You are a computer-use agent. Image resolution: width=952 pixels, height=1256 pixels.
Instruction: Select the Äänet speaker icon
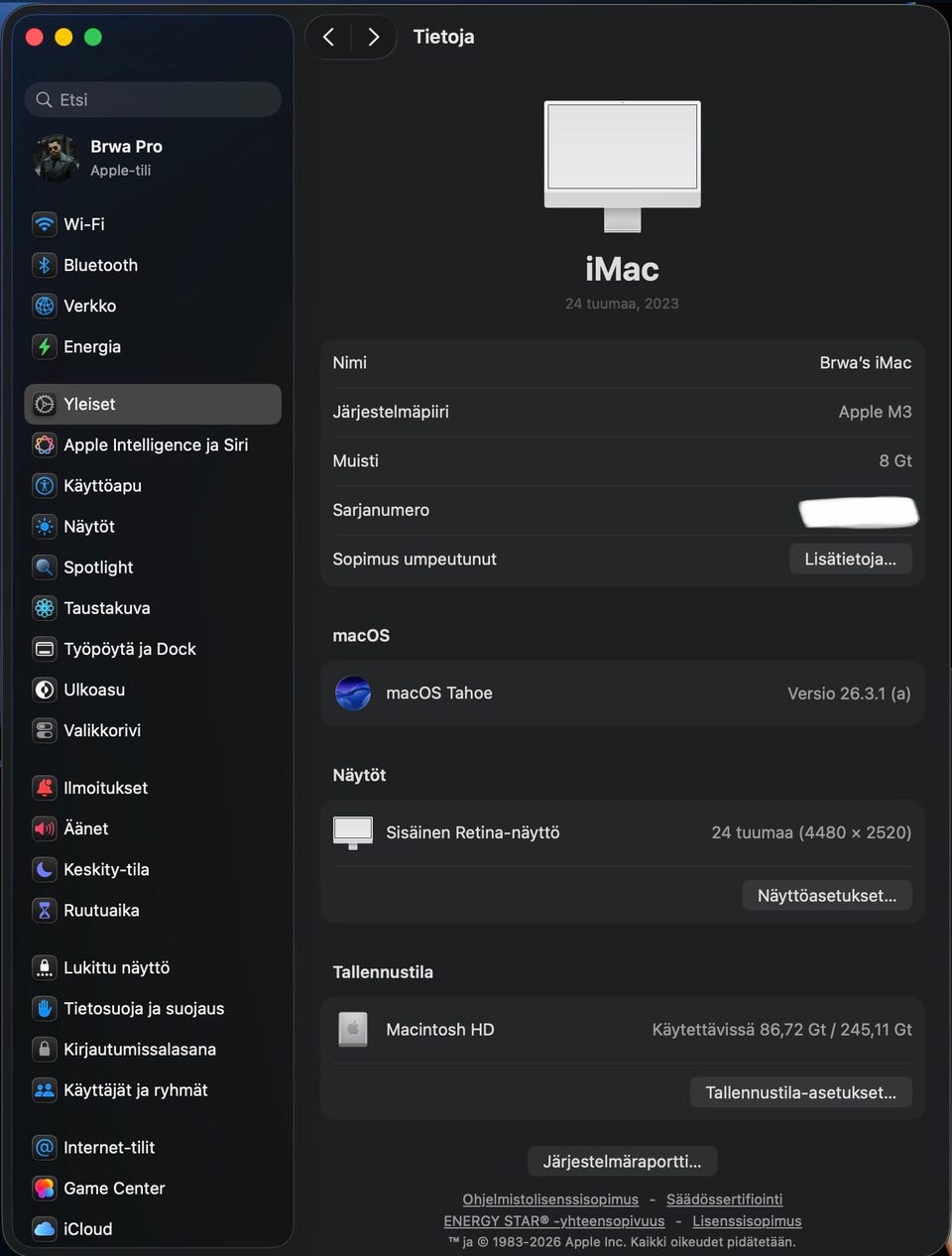45,828
